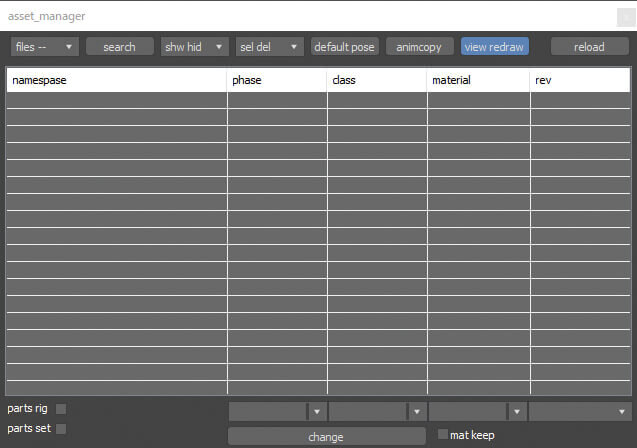The image size is (637, 448).
Task: Tick the mat keep checkbox
Action: click(x=443, y=434)
